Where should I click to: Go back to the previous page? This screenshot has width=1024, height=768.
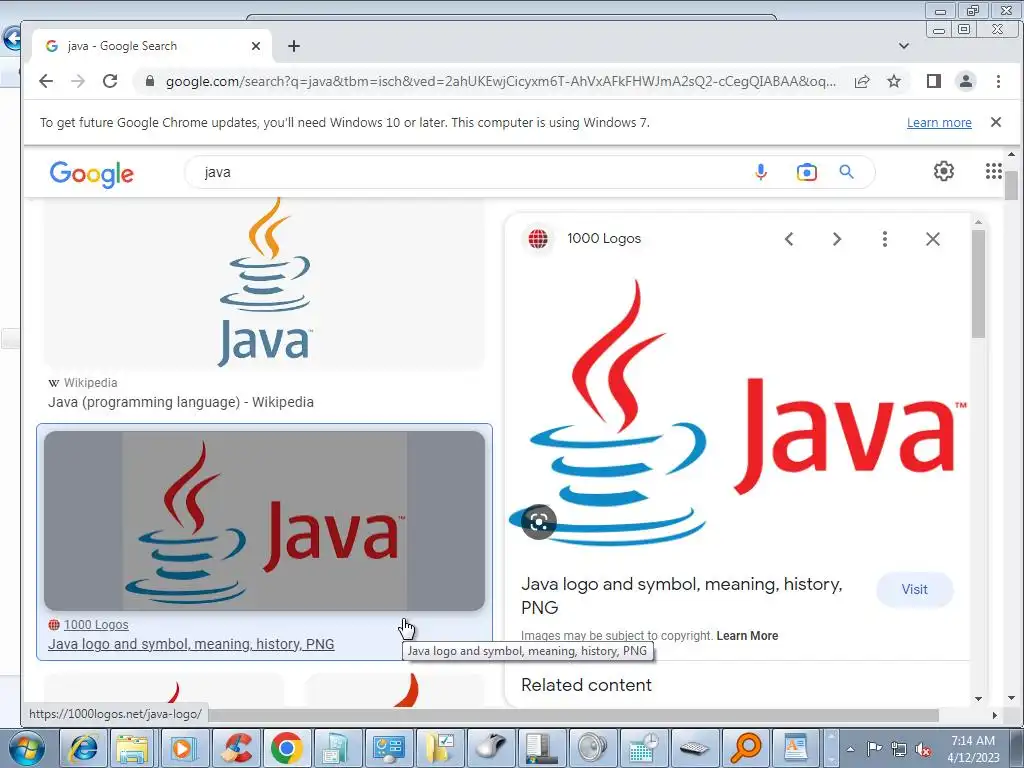point(46,81)
